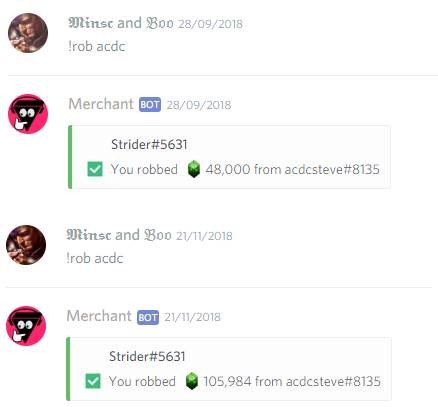Click BOT badge on 28/09/2018 Merchant message
438x407 pixels.
click(x=150, y=105)
